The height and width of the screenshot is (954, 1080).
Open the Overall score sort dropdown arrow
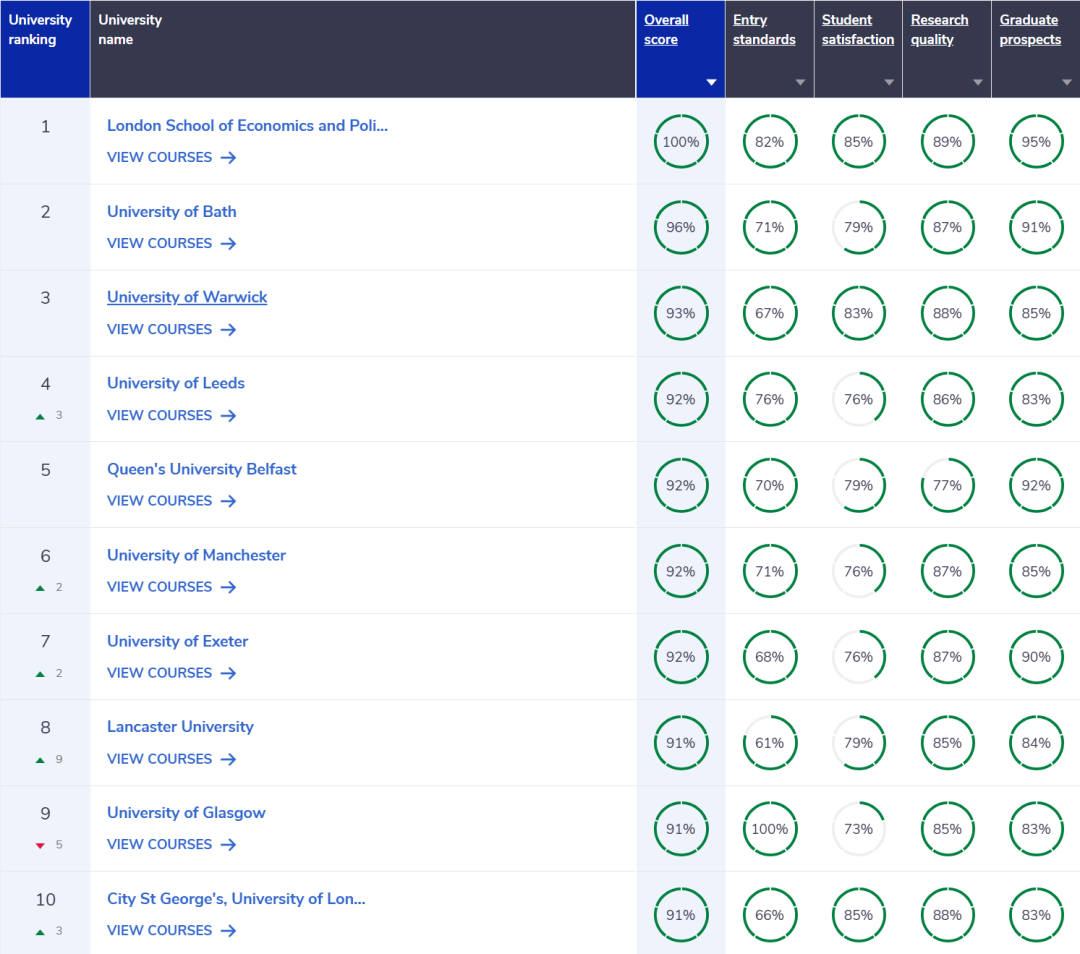[x=711, y=83]
